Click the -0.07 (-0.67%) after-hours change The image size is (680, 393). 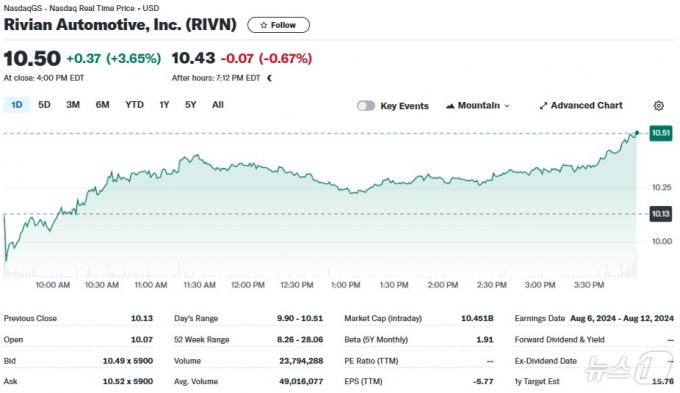(x=267, y=59)
